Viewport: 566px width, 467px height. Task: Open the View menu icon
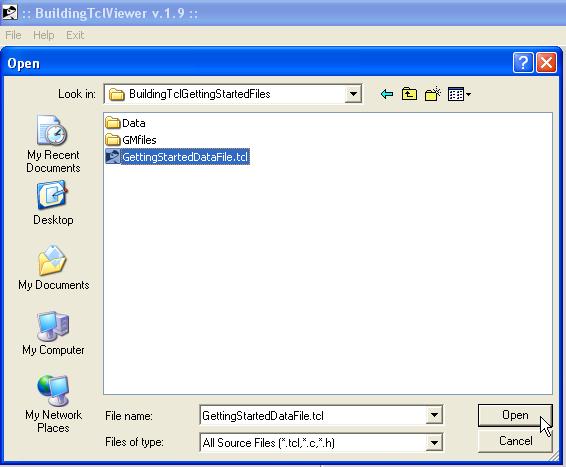tap(459, 95)
